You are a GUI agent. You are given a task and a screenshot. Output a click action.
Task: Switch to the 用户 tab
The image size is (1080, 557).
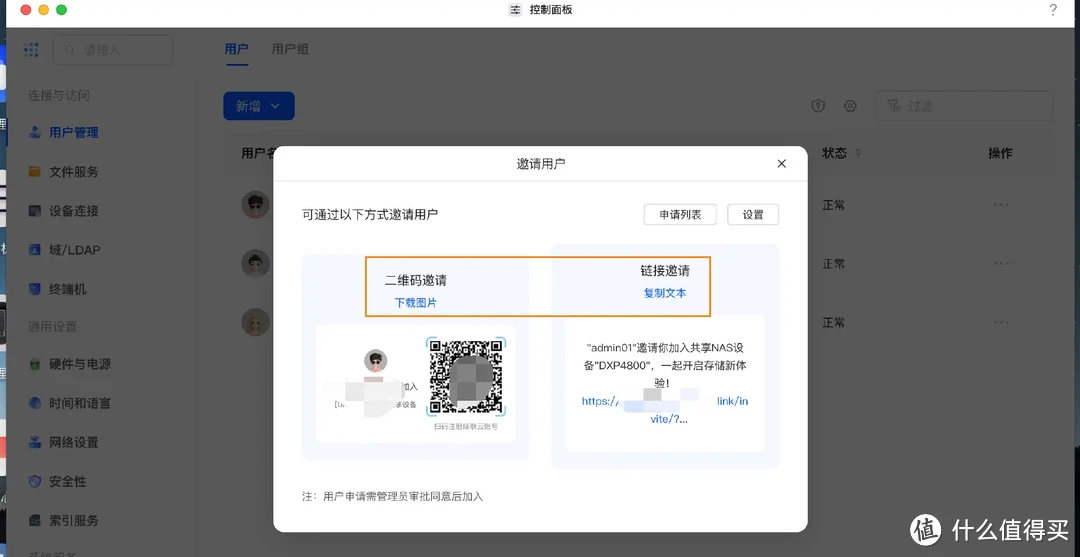coord(236,49)
